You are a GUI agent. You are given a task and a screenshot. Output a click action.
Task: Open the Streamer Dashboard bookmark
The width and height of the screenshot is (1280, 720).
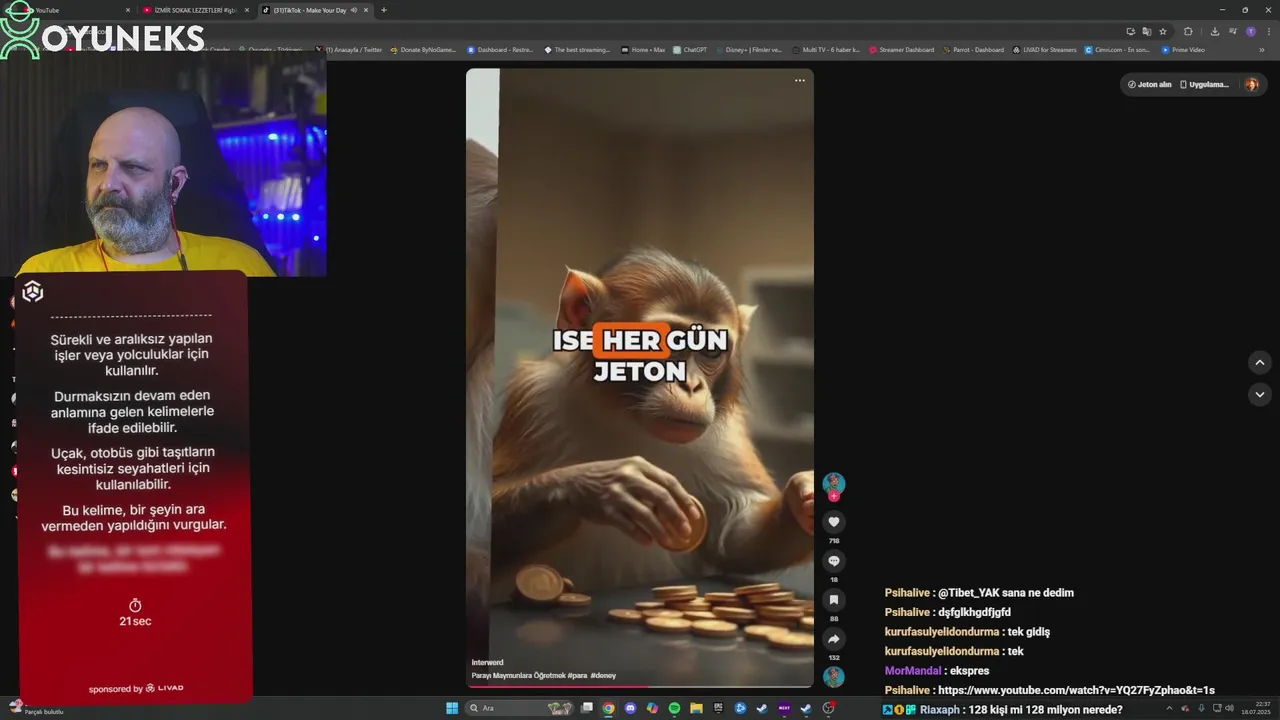click(x=902, y=49)
